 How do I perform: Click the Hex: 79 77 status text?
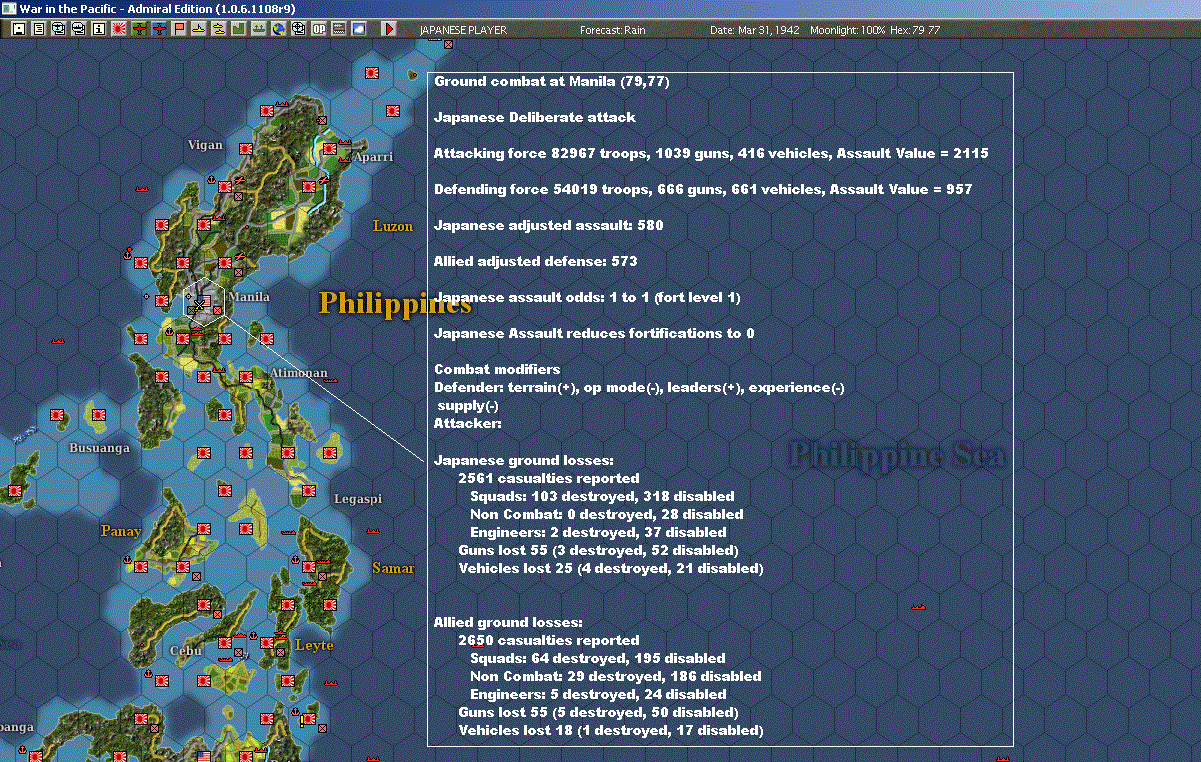[914, 30]
